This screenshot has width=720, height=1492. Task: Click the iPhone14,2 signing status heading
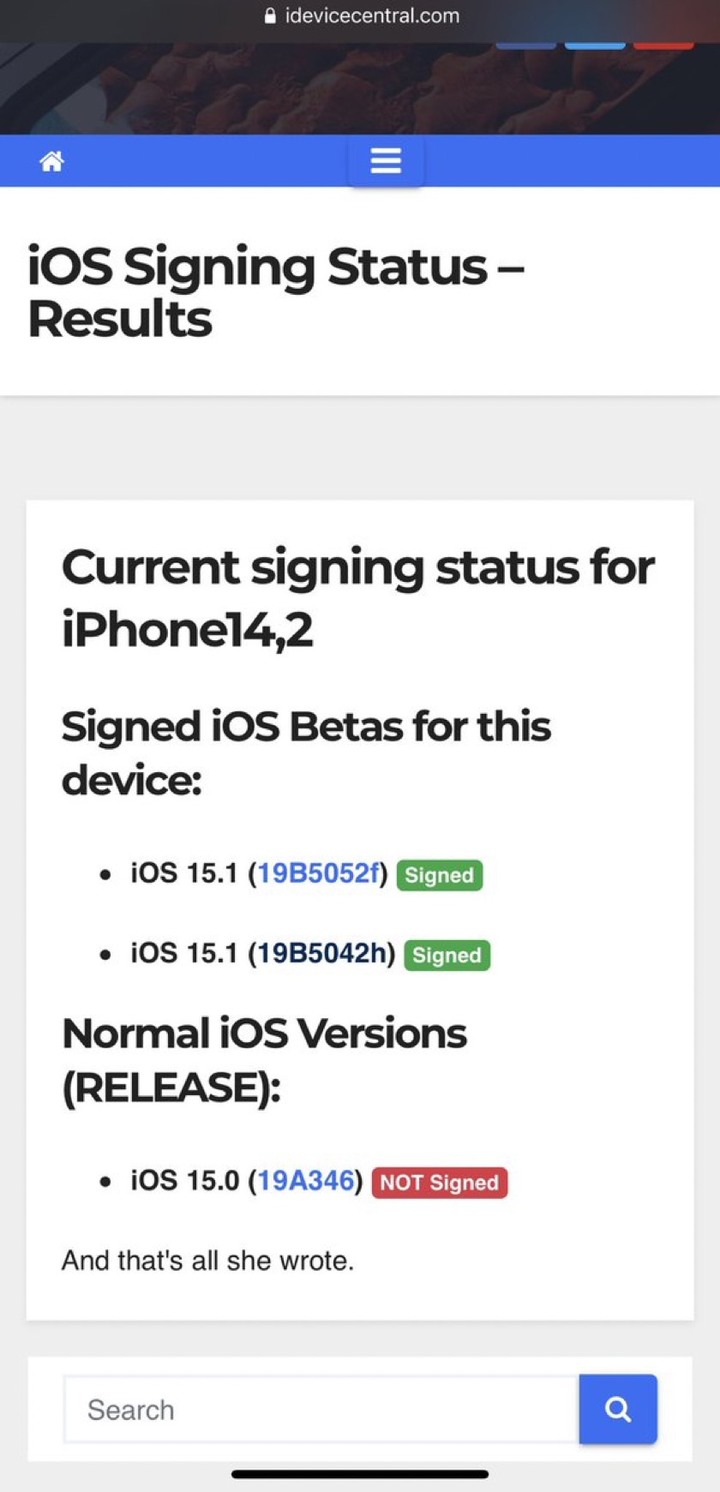358,599
